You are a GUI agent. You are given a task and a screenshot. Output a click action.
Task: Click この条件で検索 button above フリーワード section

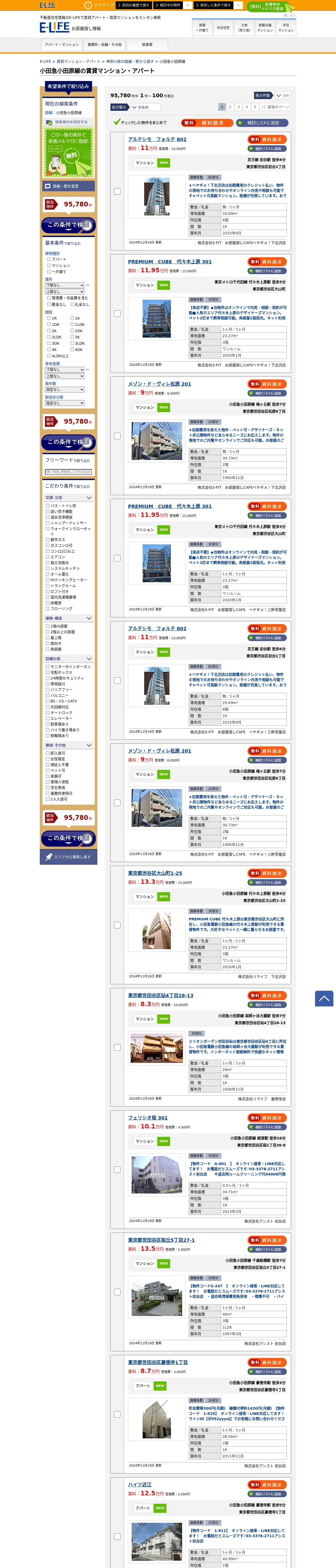point(68,442)
